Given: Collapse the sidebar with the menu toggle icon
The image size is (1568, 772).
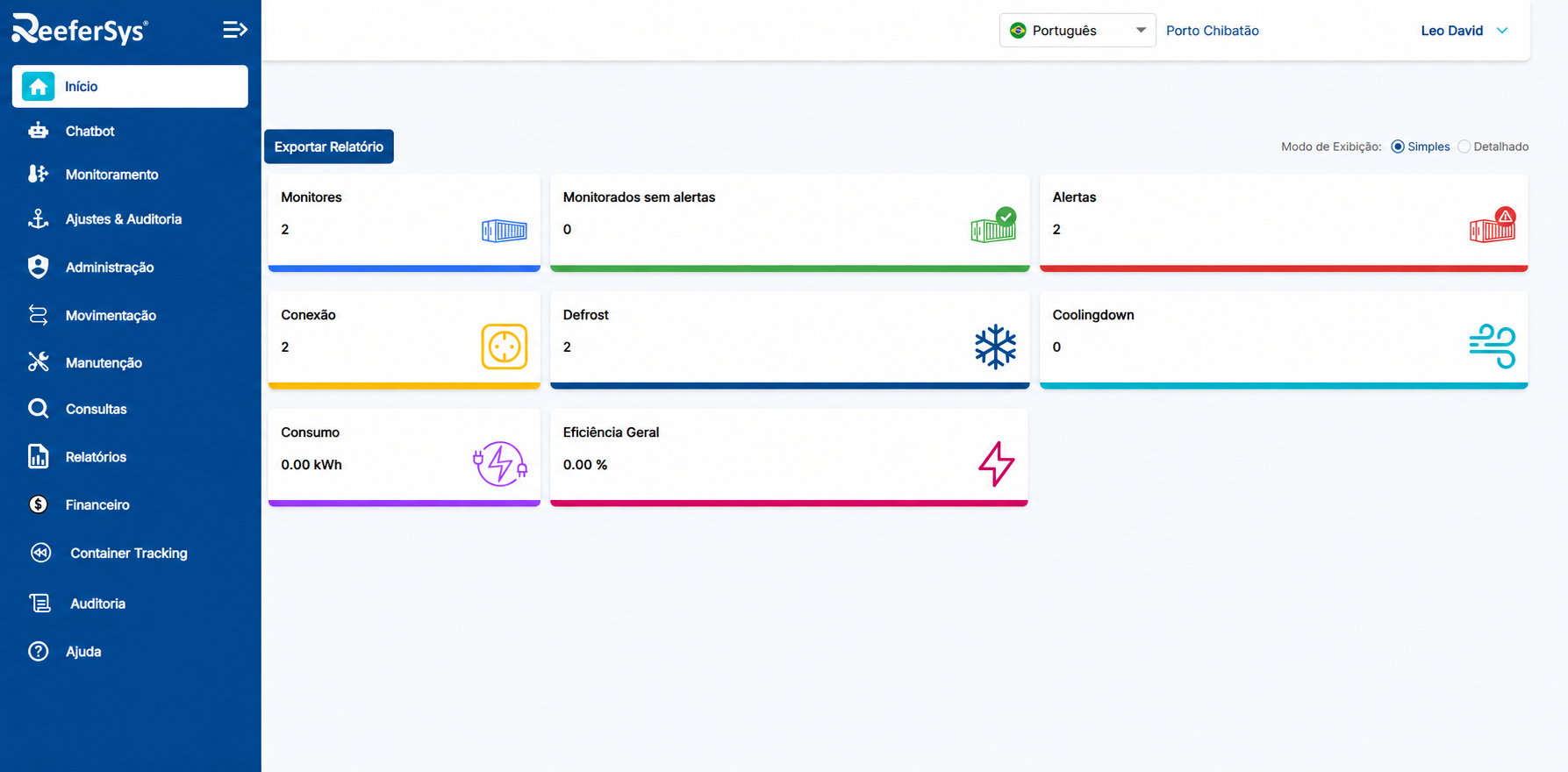Looking at the screenshot, I should (234, 30).
